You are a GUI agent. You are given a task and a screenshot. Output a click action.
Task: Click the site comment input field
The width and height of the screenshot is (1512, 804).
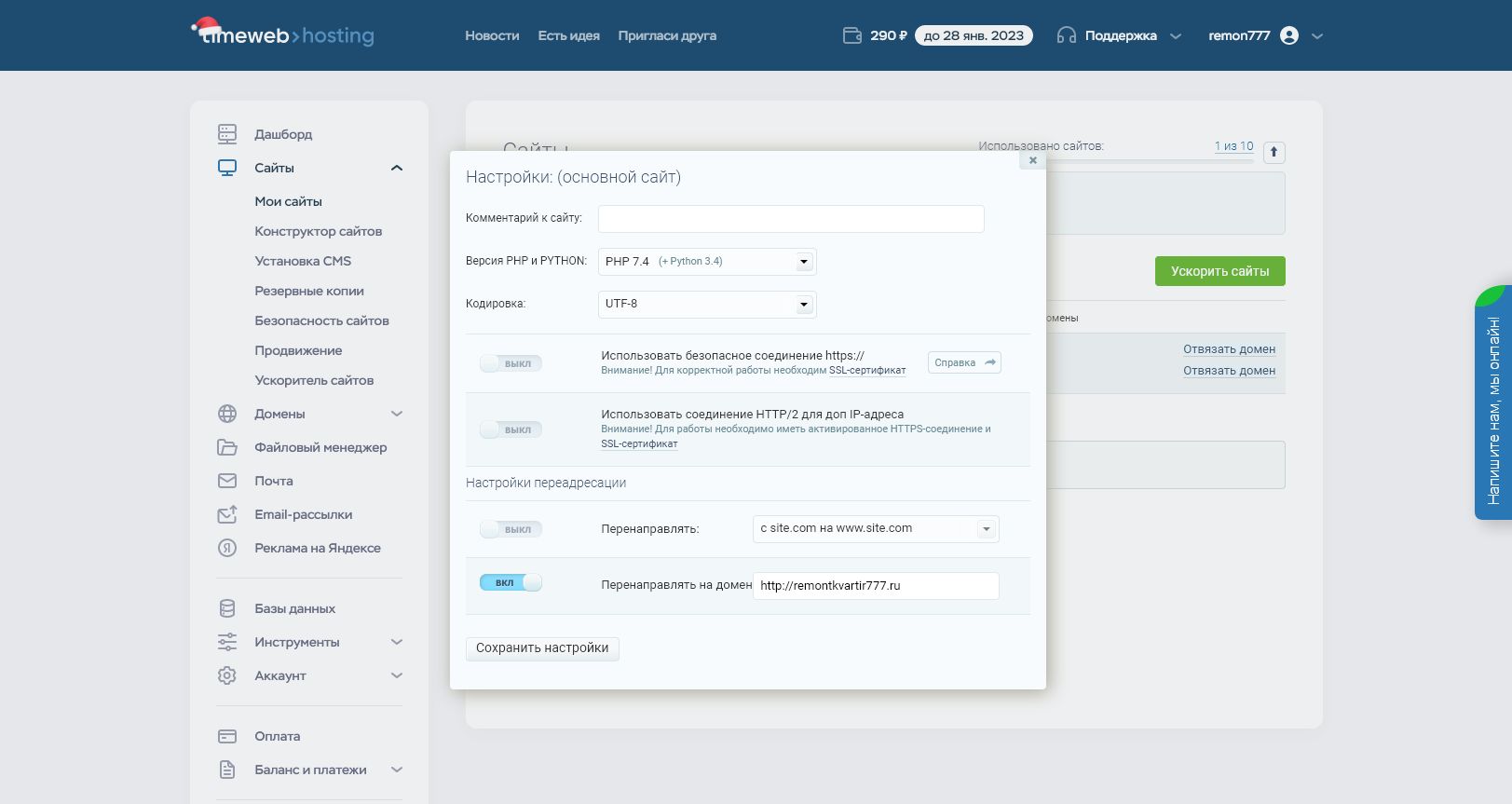coord(790,219)
